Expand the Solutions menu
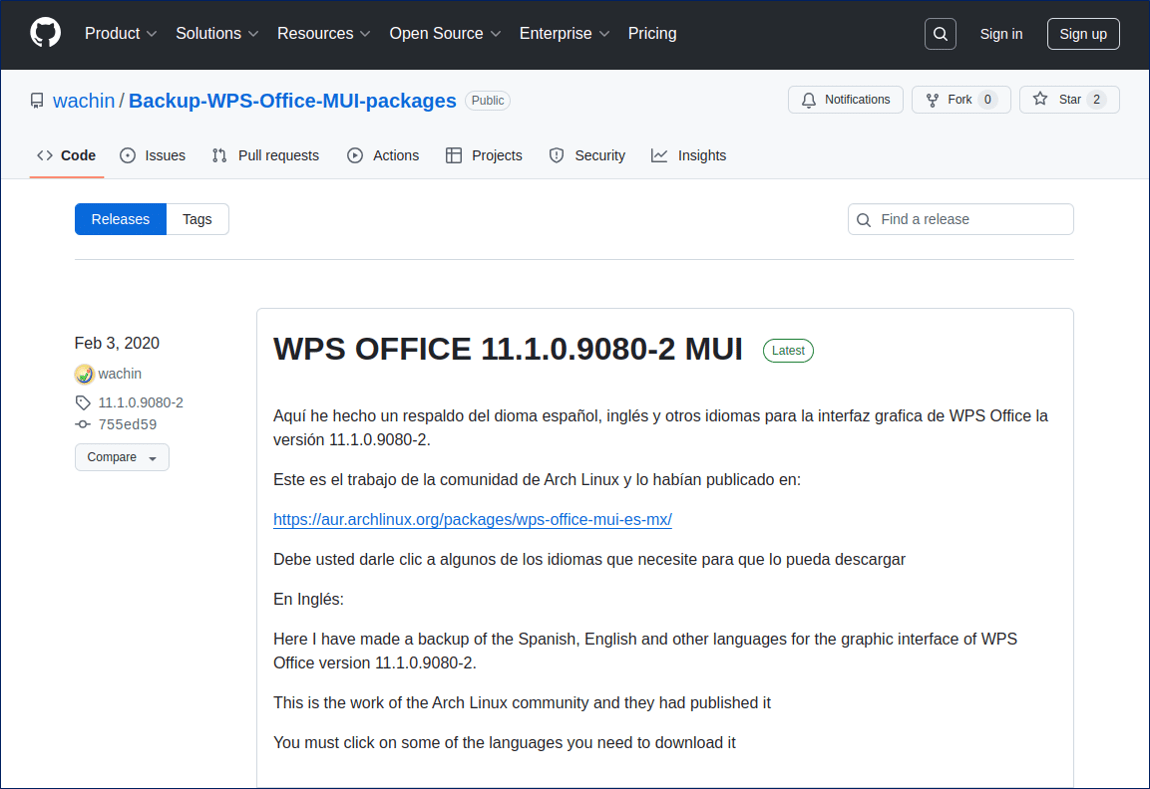Screen dimensions: 1150x789 [x=216, y=34]
